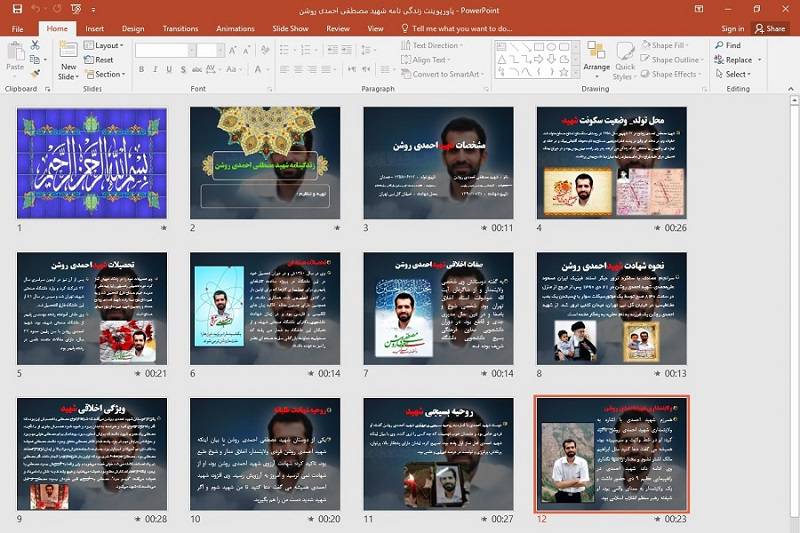
Task: Reset the slide with Reset button
Action: 98,60
